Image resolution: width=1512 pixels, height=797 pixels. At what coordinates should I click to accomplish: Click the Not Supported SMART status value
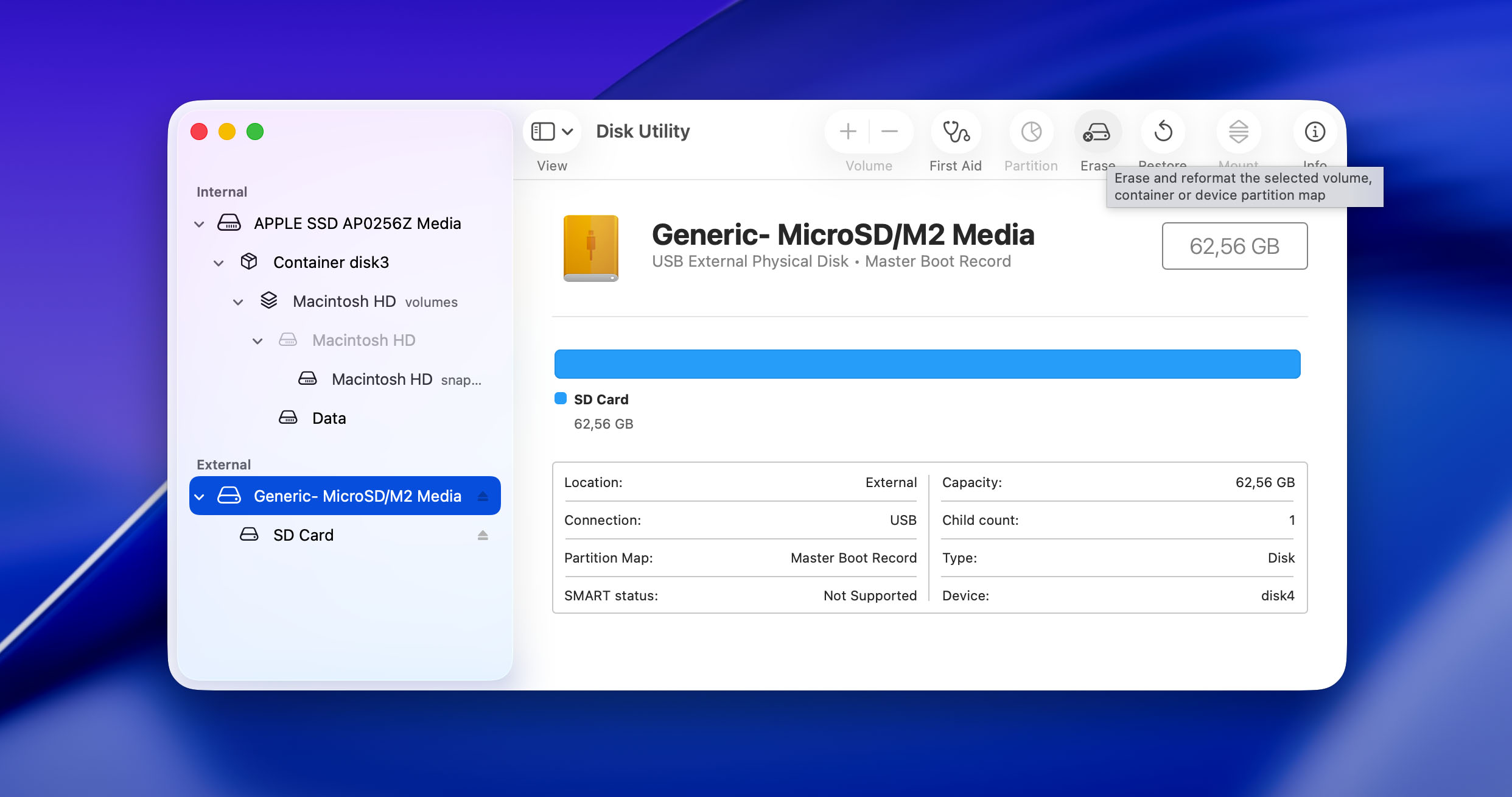point(870,595)
